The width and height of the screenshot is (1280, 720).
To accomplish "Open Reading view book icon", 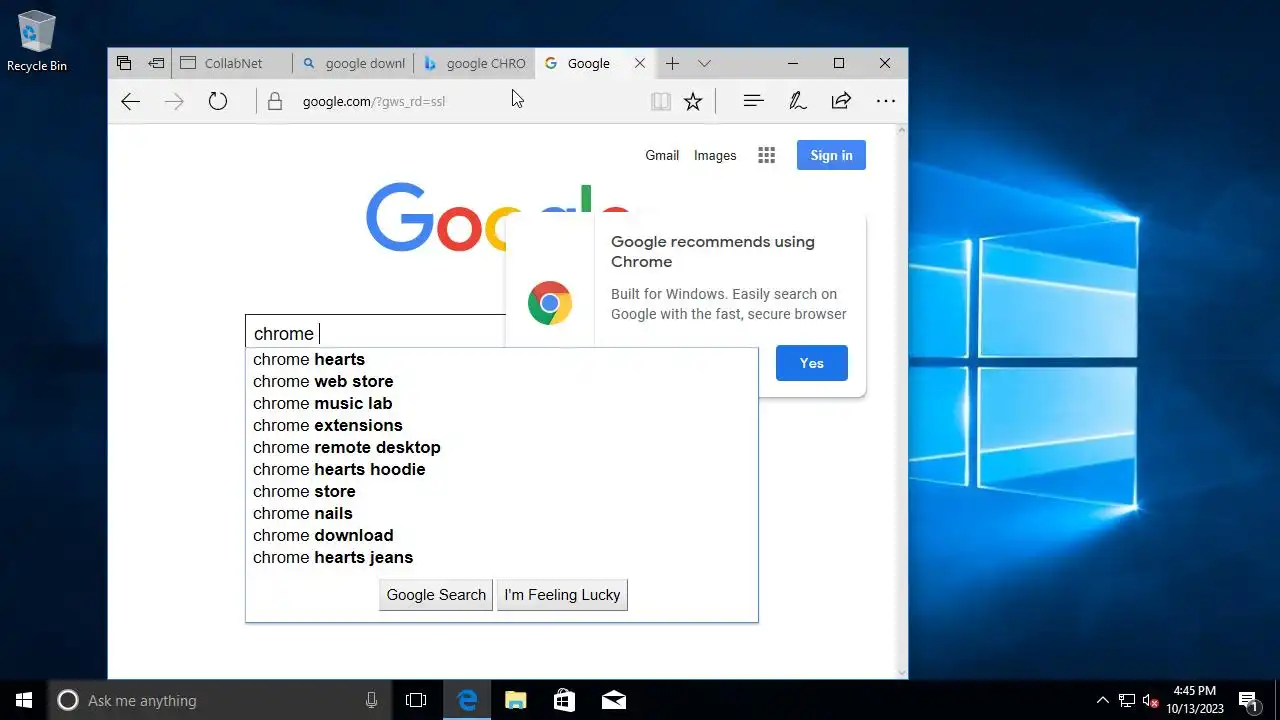I will (x=660, y=101).
